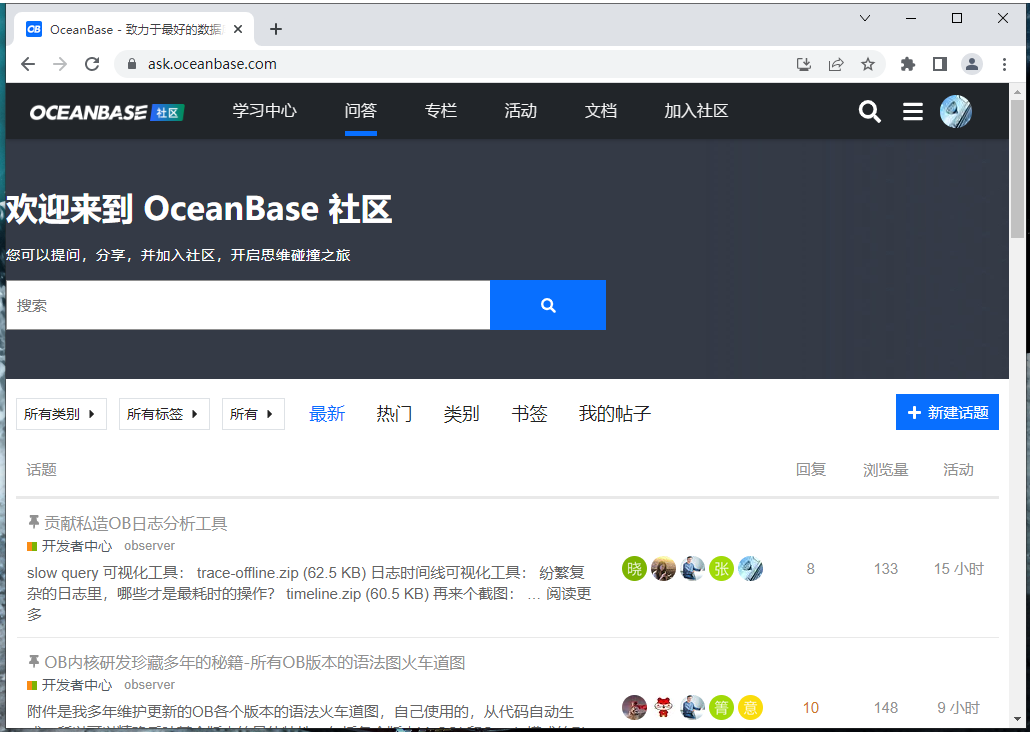Click the red mascot avatar in second topic
Screen dimensions: 1030x732
[x=663, y=707]
